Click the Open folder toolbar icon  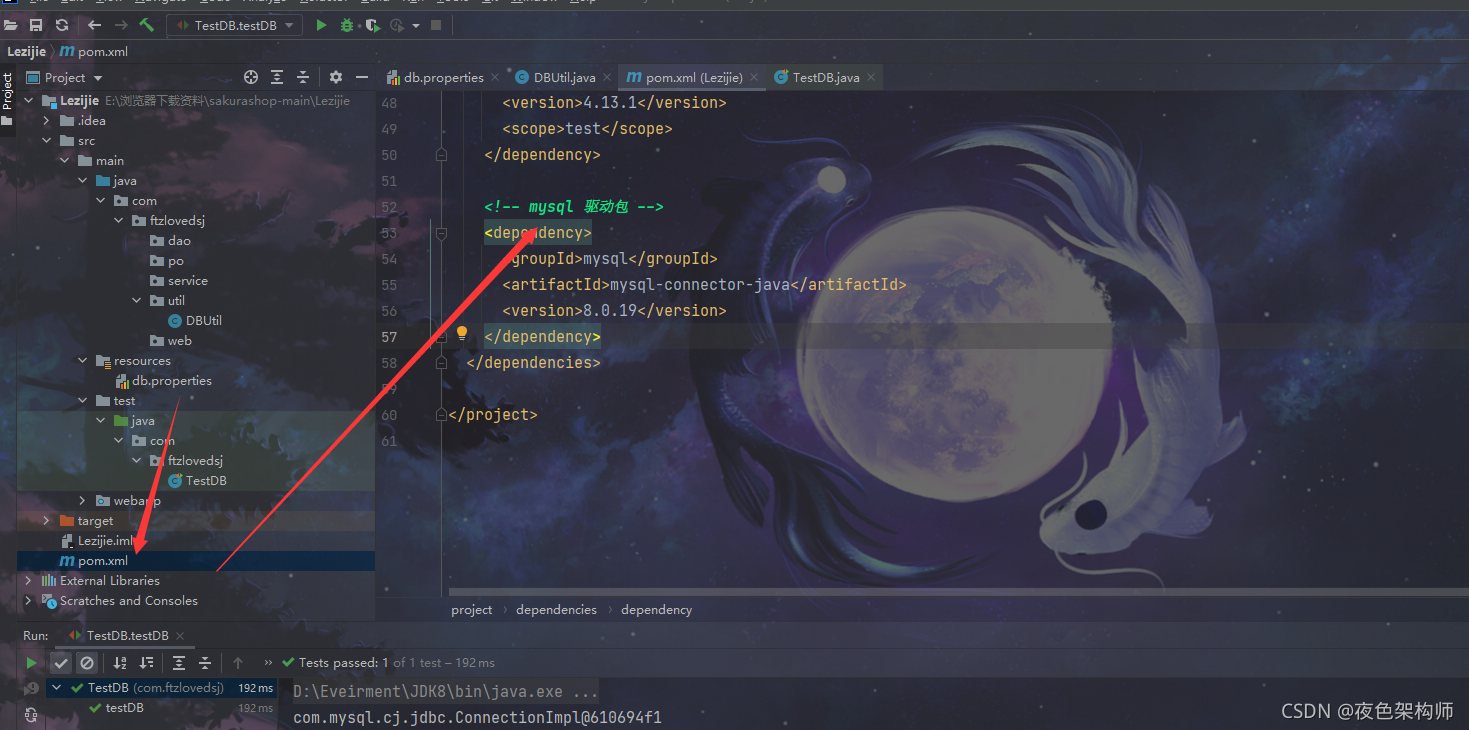pyautogui.click(x=11, y=25)
